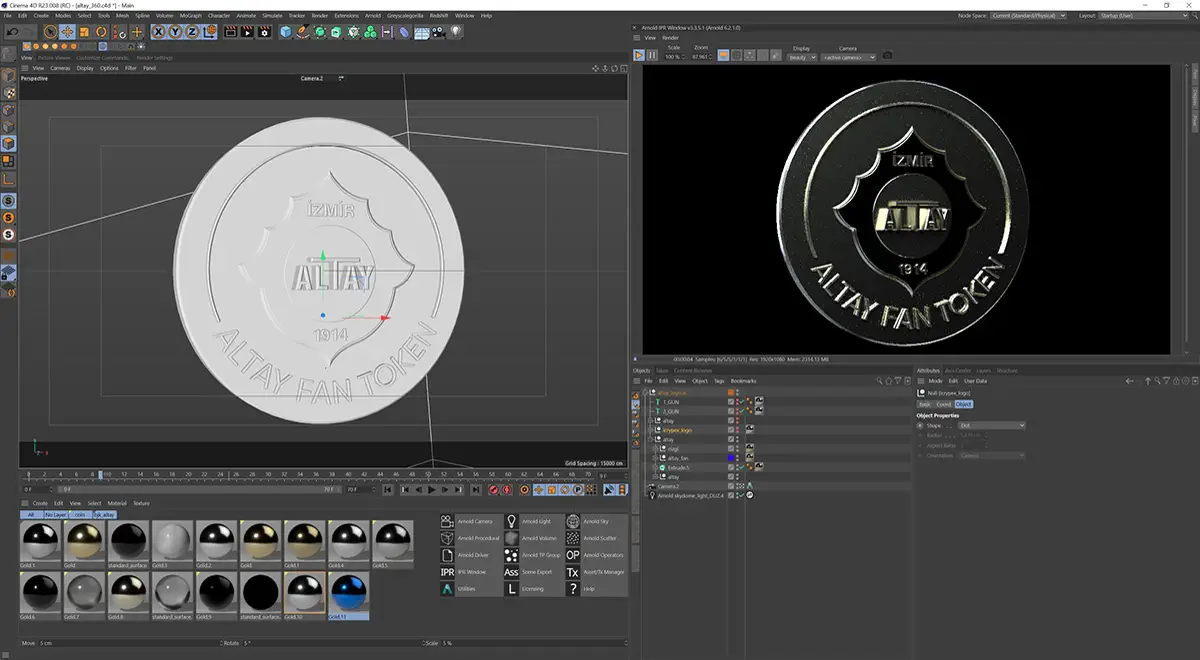Open the Render menu in menu bar
This screenshot has height=660, width=1200.
point(319,16)
